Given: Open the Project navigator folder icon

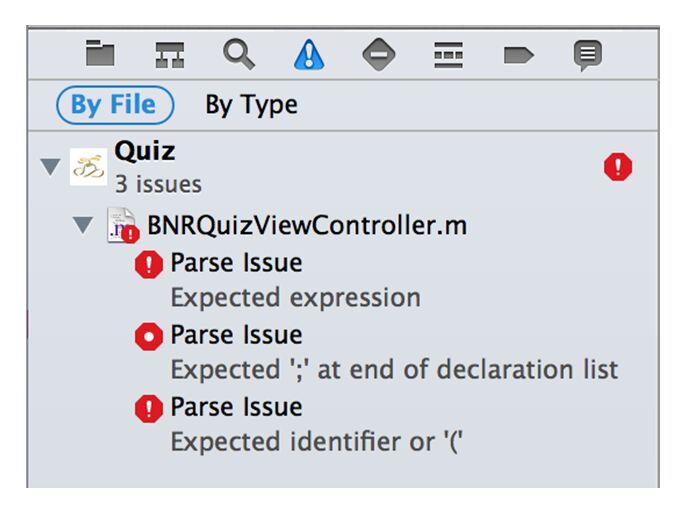Looking at the screenshot, I should [100, 53].
